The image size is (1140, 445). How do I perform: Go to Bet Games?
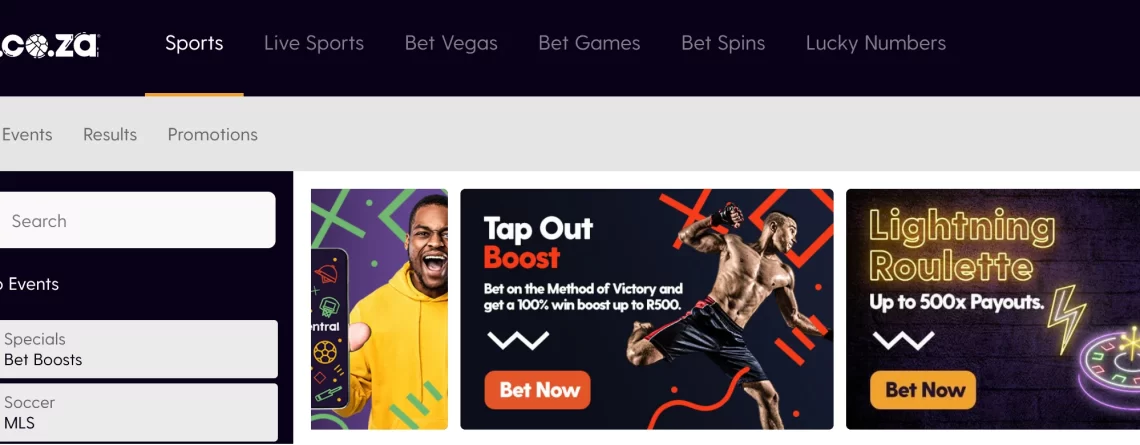point(589,44)
